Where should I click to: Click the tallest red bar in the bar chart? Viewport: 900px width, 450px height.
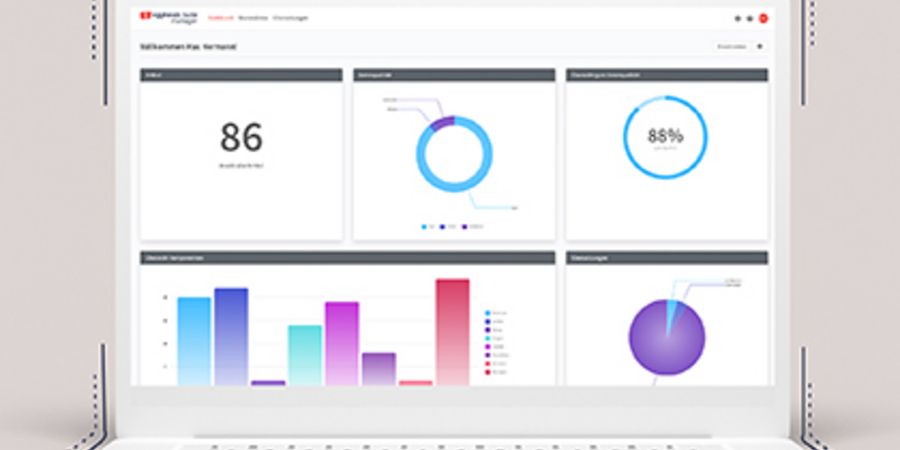click(452, 330)
